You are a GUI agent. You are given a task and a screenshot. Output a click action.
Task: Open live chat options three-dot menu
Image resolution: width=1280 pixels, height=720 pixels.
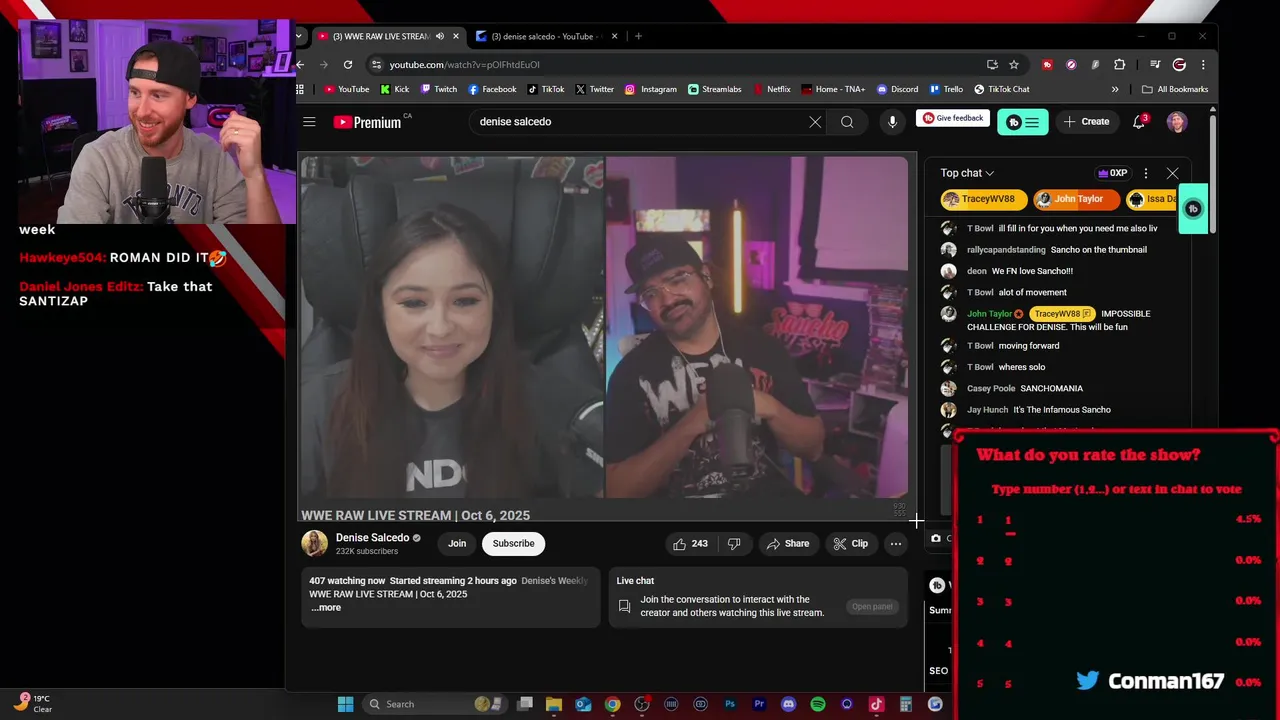(x=1146, y=173)
